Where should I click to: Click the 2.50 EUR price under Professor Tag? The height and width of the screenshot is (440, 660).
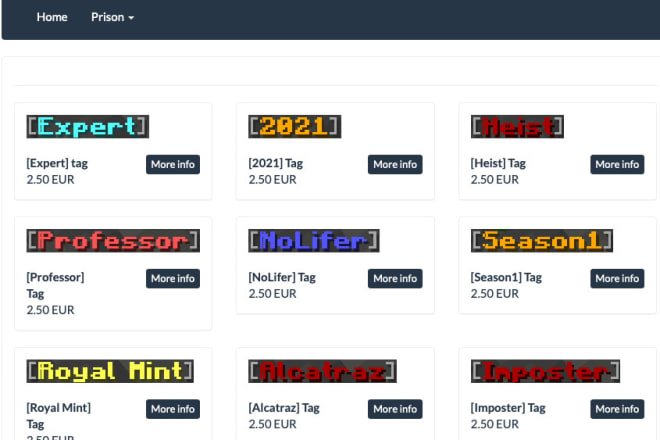pos(51,310)
